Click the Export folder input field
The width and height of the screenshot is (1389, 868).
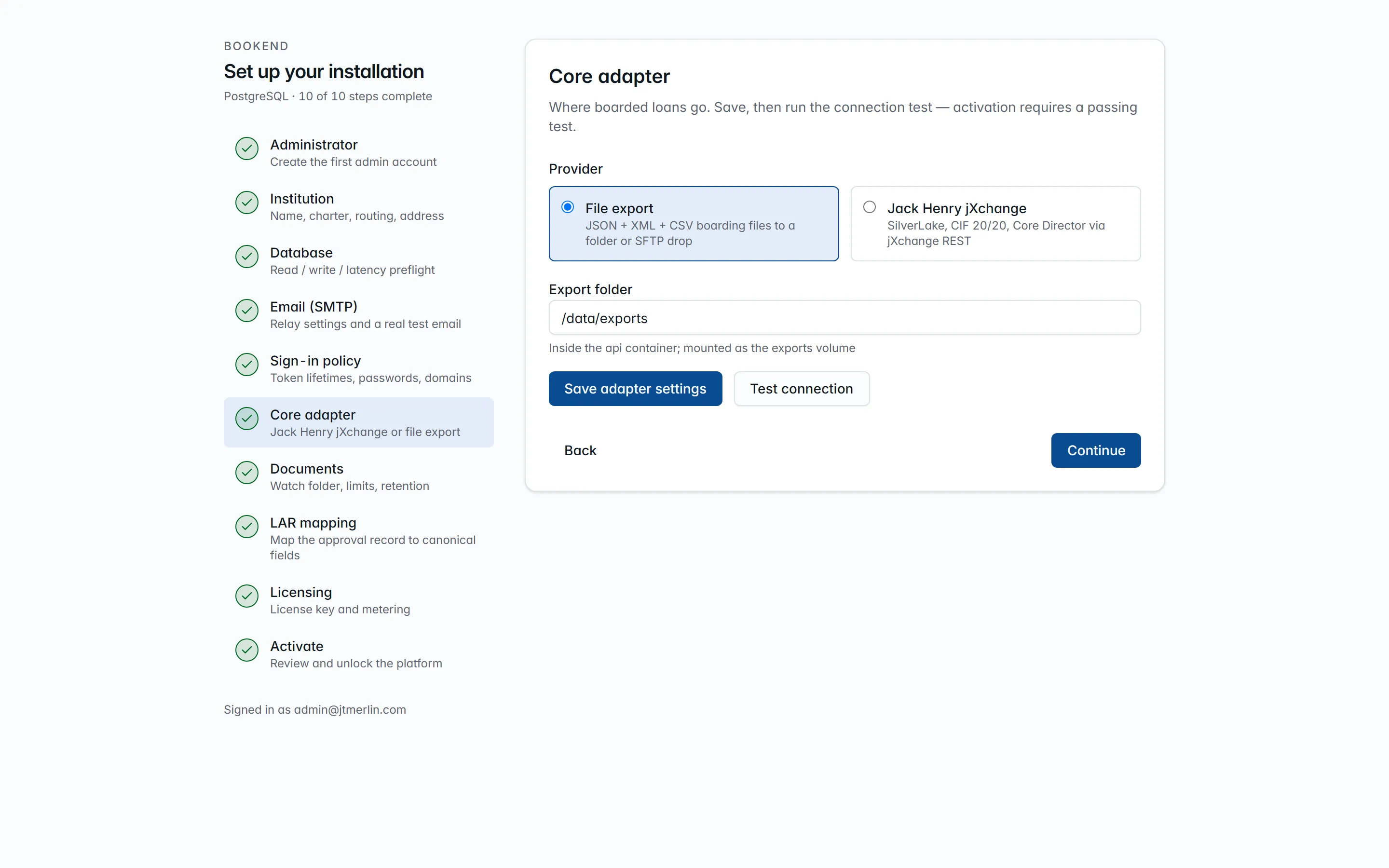(x=844, y=317)
